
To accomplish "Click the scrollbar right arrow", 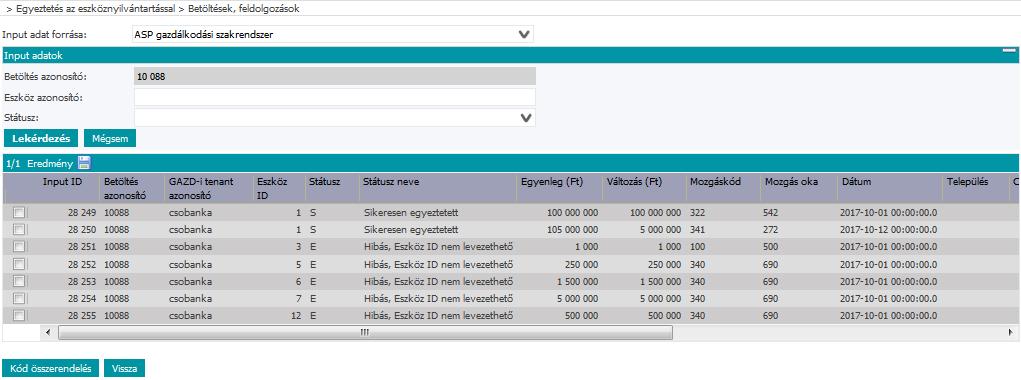I will [1010, 332].
